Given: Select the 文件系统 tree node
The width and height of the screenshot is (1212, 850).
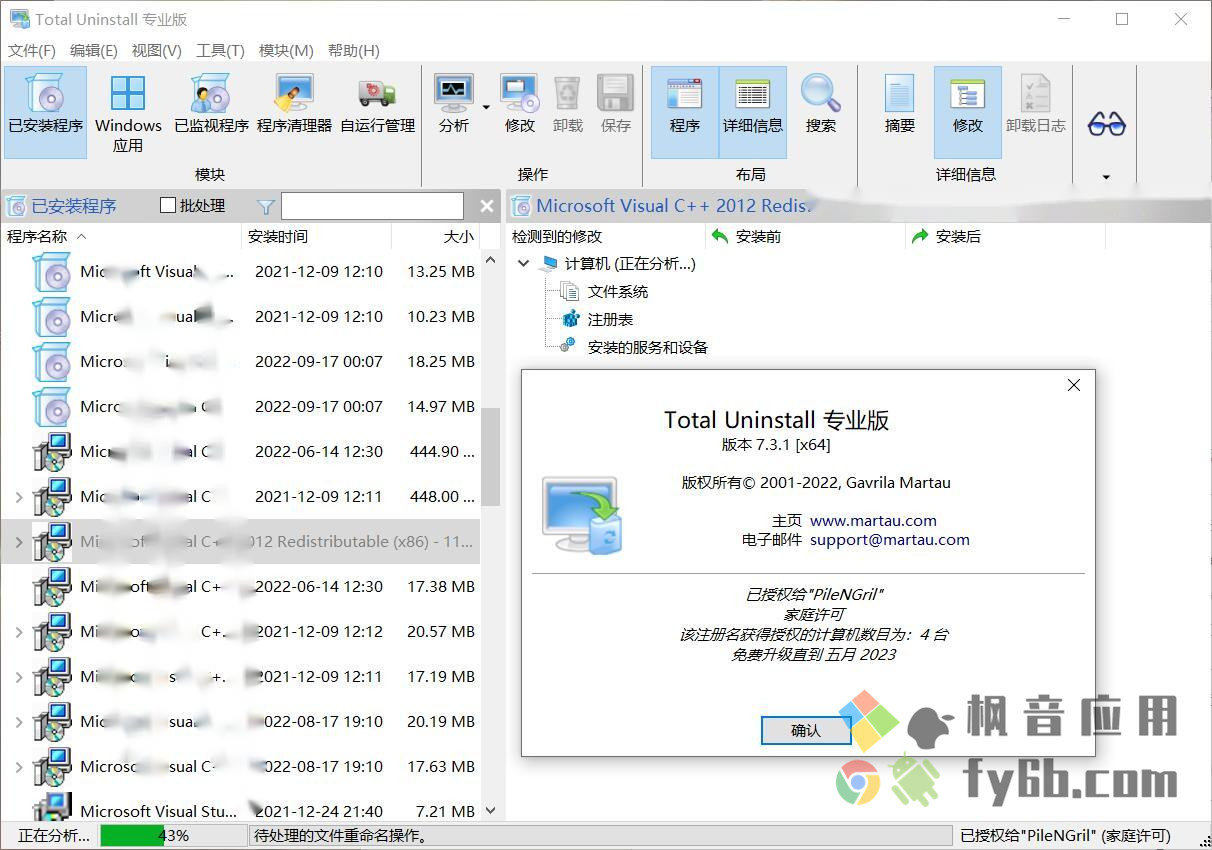Looking at the screenshot, I should [618, 292].
